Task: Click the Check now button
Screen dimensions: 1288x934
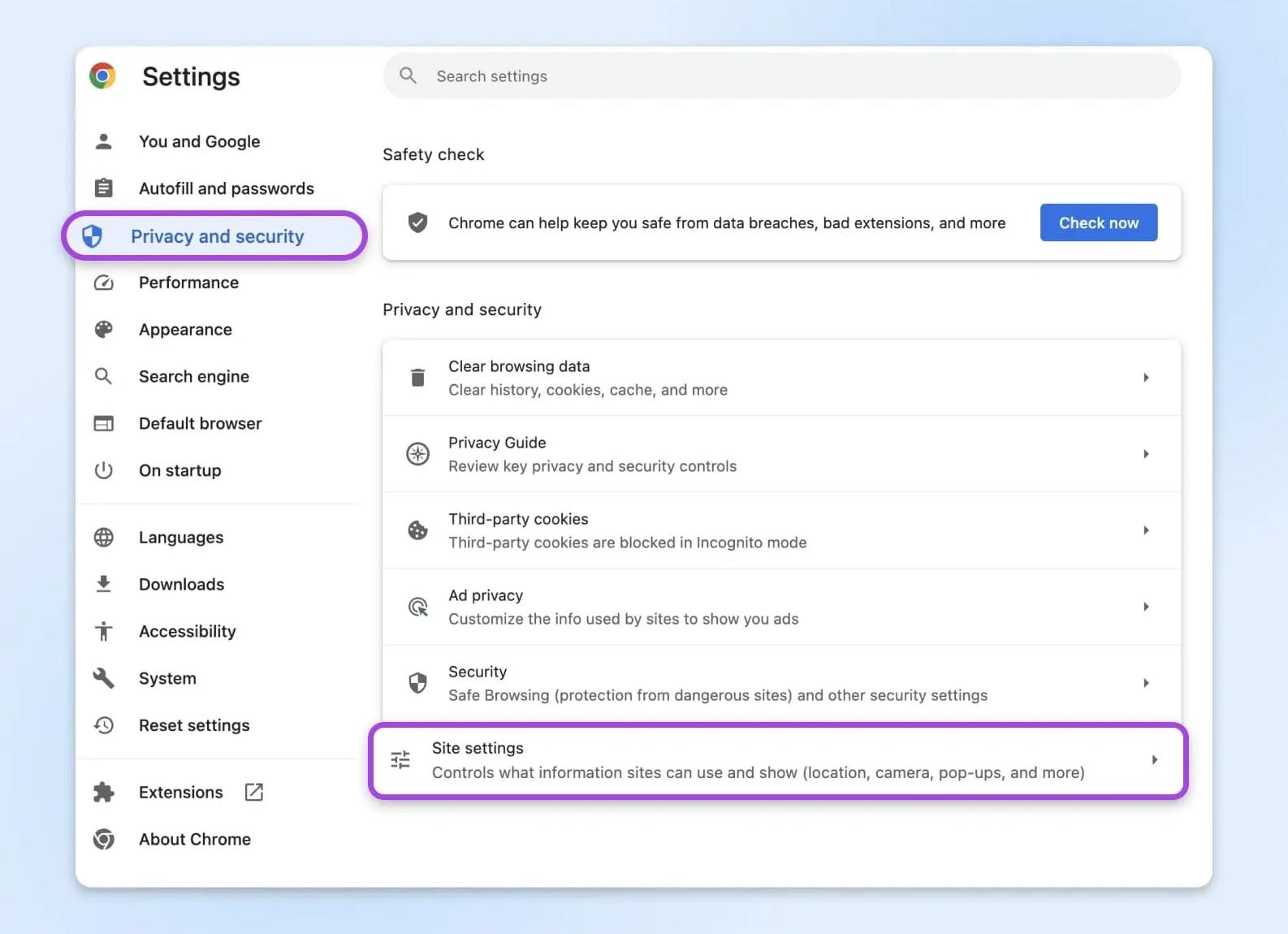Action: point(1099,223)
